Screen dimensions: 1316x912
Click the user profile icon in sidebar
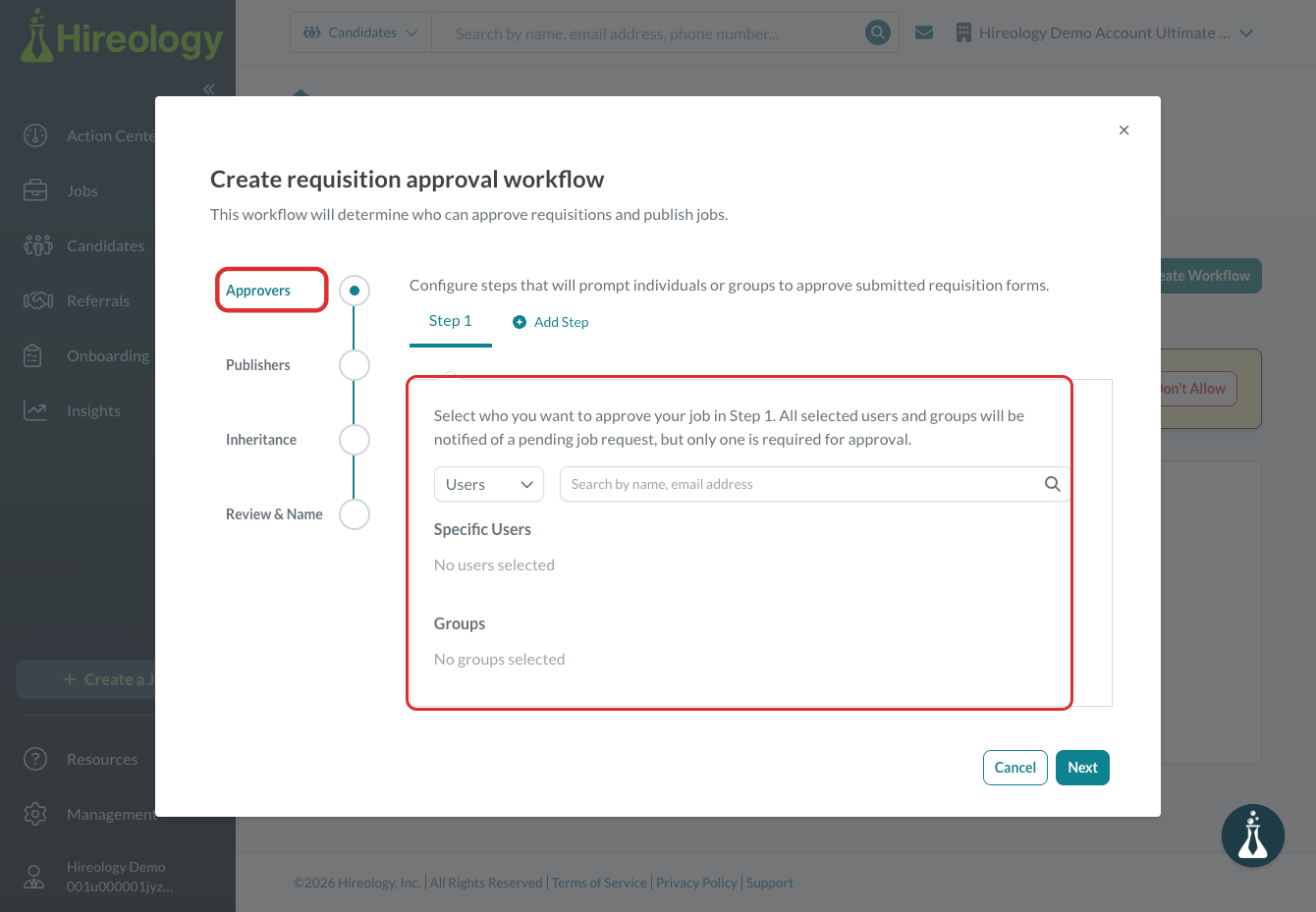34,877
